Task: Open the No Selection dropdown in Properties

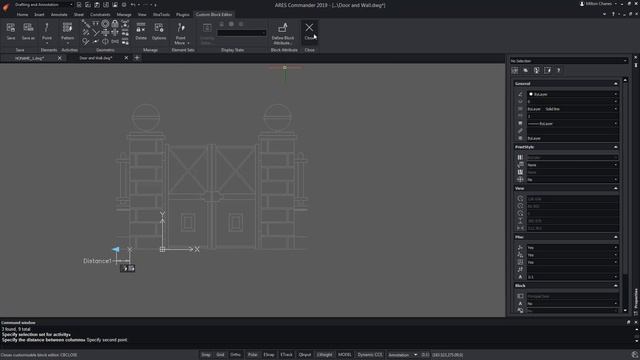Action: click(x=568, y=61)
